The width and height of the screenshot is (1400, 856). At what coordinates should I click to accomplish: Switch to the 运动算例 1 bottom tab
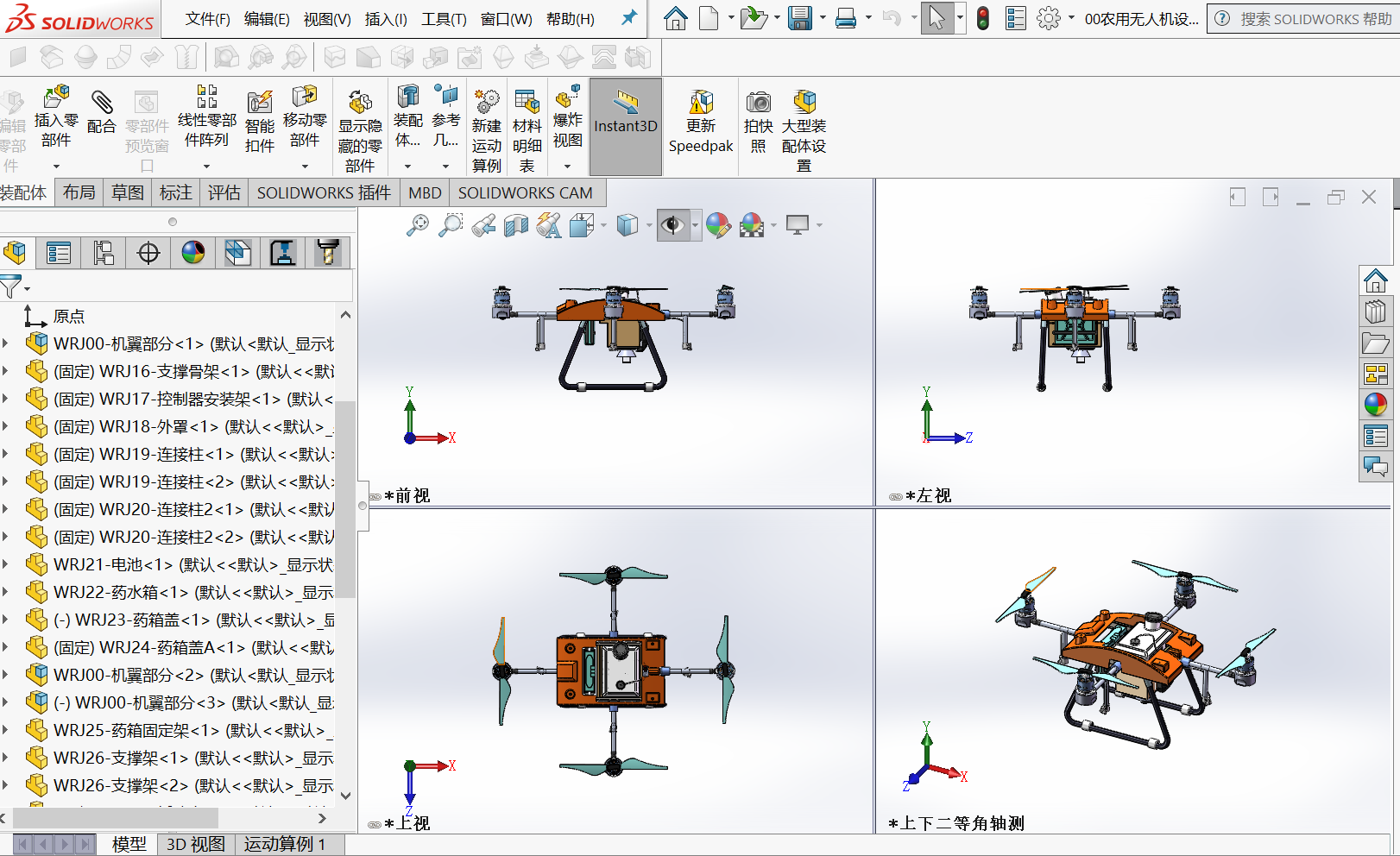(285, 844)
